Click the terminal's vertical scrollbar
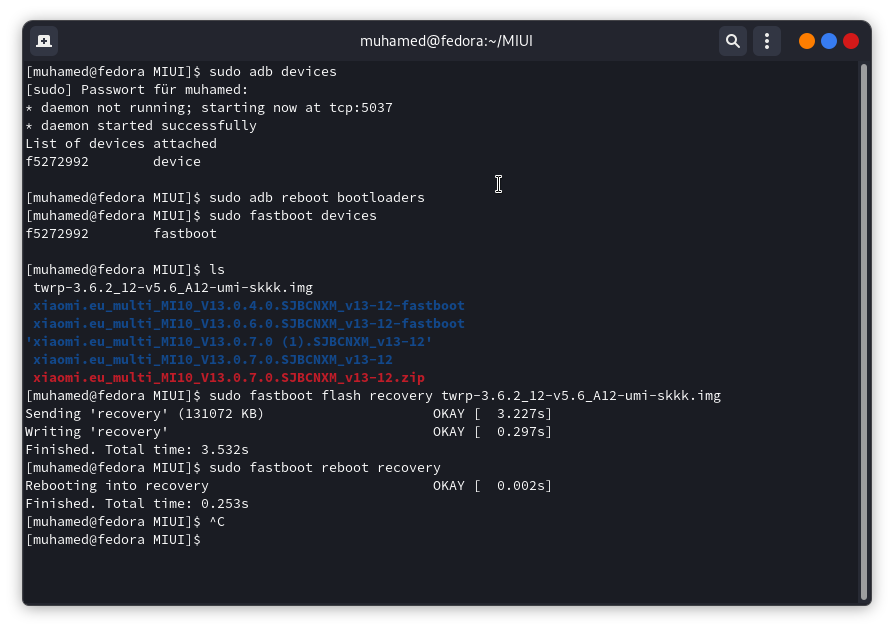 pyautogui.click(x=863, y=330)
